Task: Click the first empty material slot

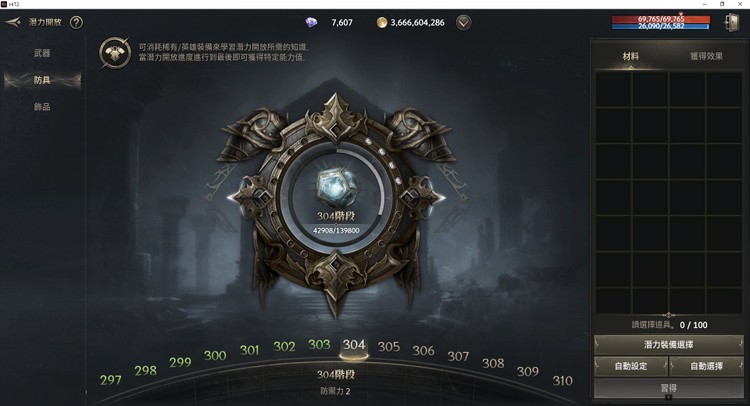Action: (613, 89)
